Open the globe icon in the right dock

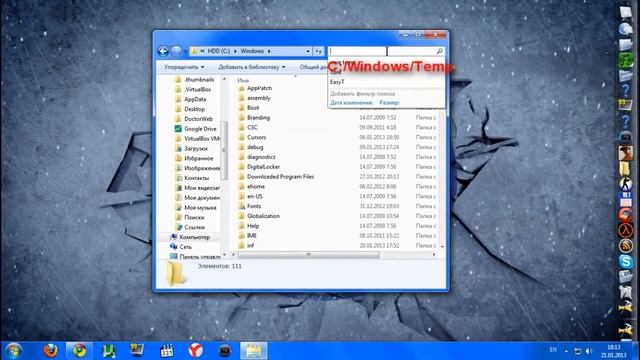[626, 29]
